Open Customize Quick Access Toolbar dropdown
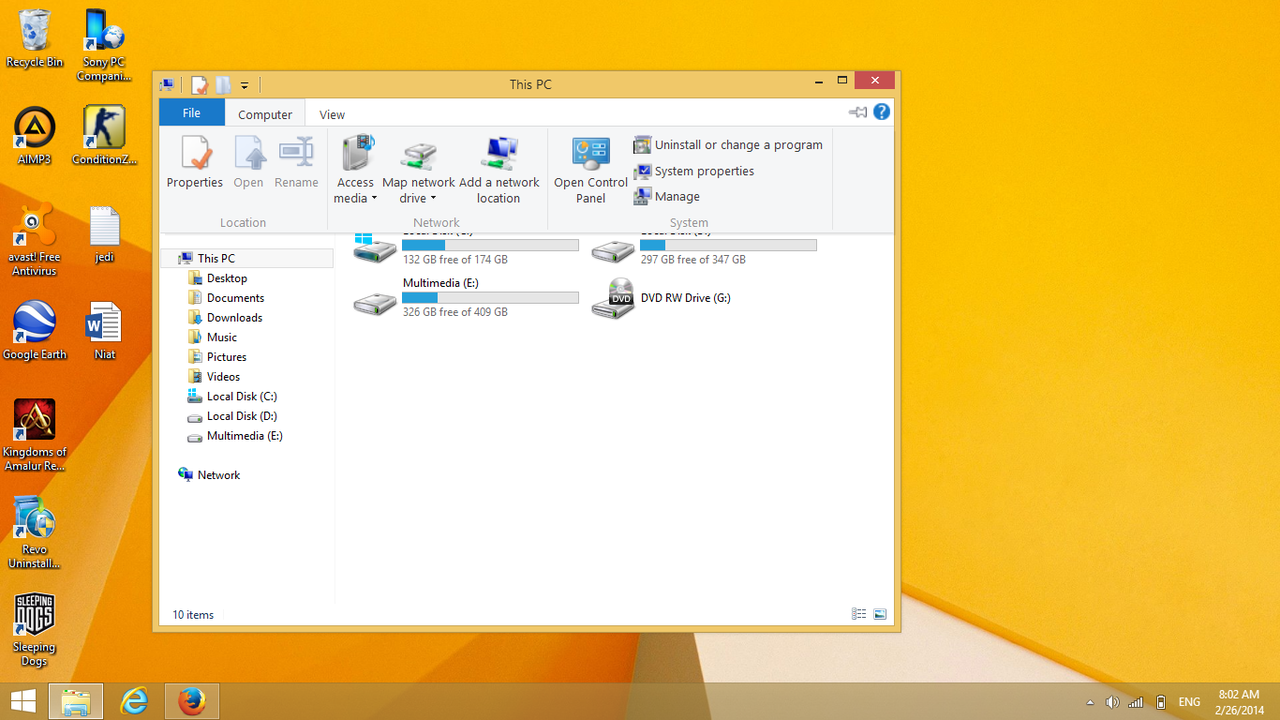Screen dimensions: 1280x720 coord(244,86)
